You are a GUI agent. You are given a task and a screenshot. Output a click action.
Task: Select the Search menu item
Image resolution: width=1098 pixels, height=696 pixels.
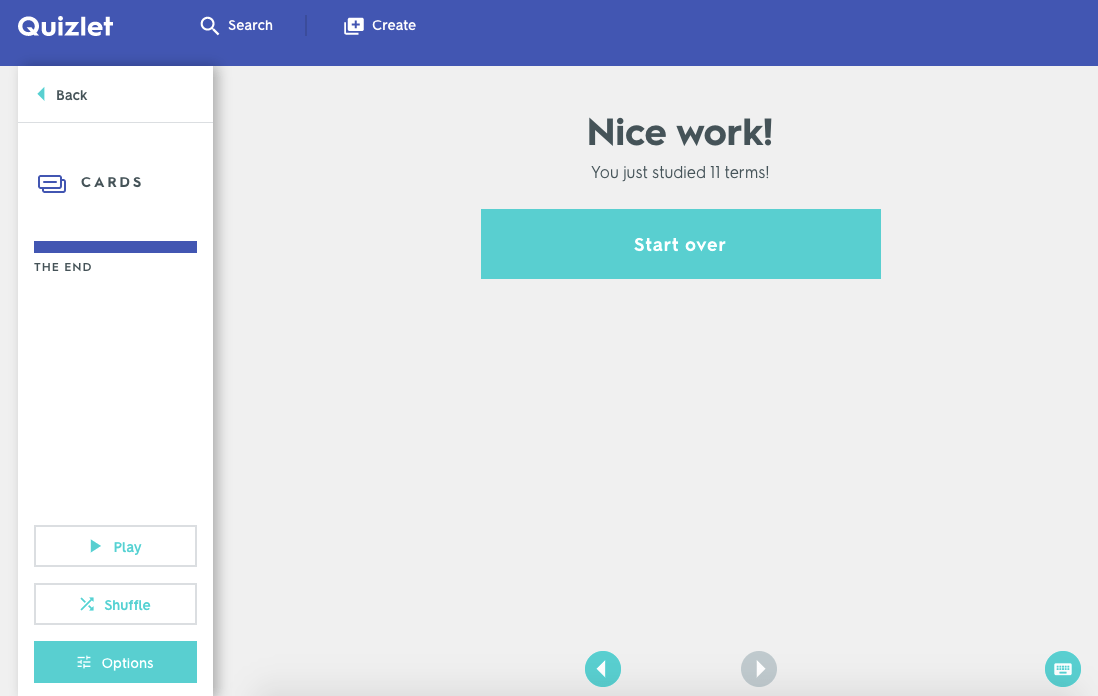coord(250,25)
